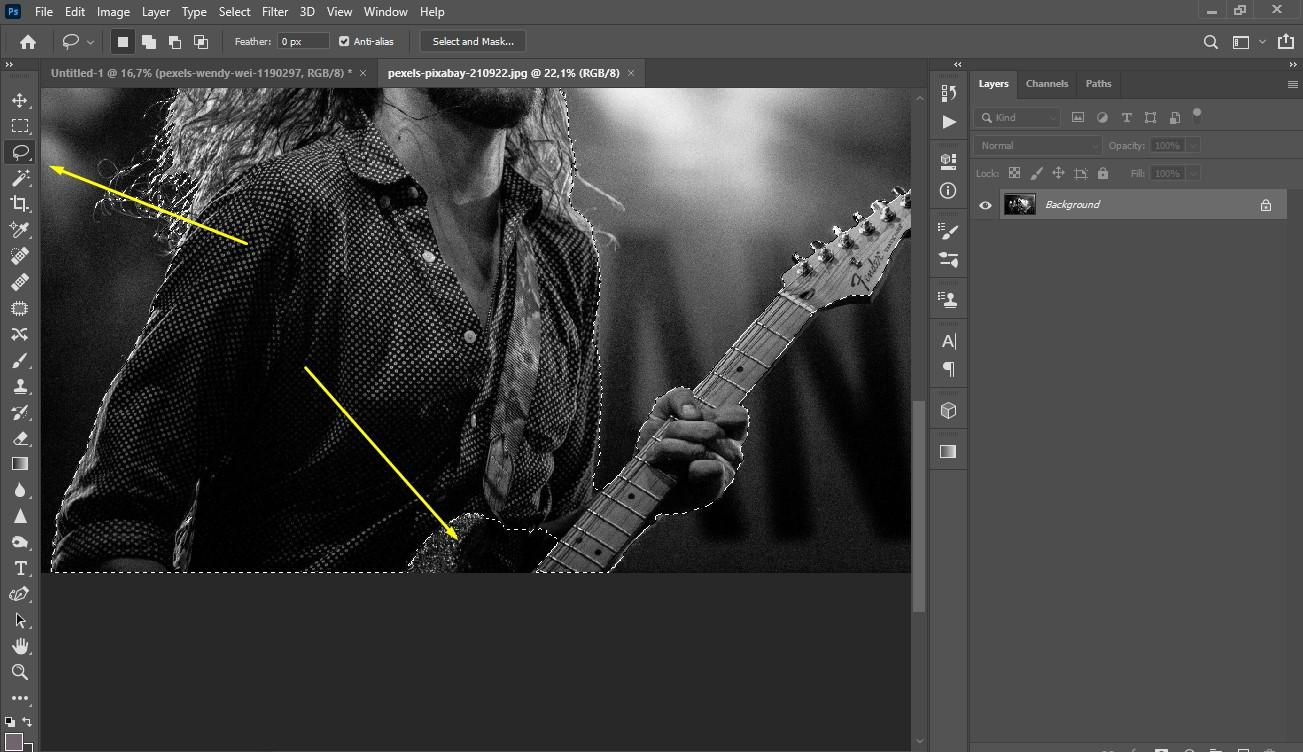The image size is (1303, 752).
Task: Enable Add to selection mode
Action: click(x=149, y=42)
